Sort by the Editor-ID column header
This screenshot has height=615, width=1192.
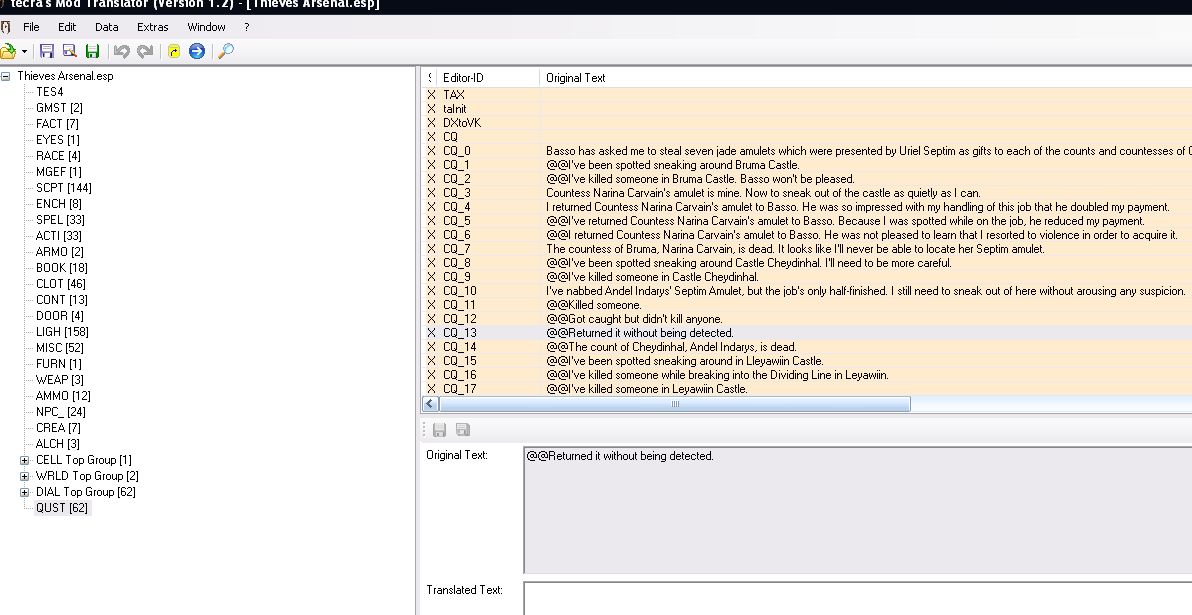[x=487, y=78]
